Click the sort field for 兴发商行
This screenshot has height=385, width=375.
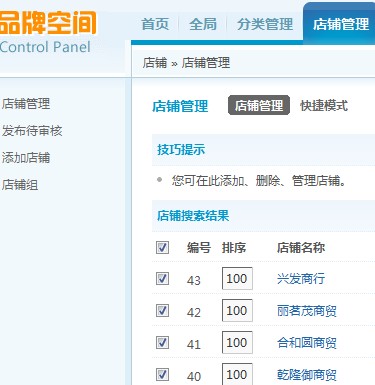(x=237, y=278)
